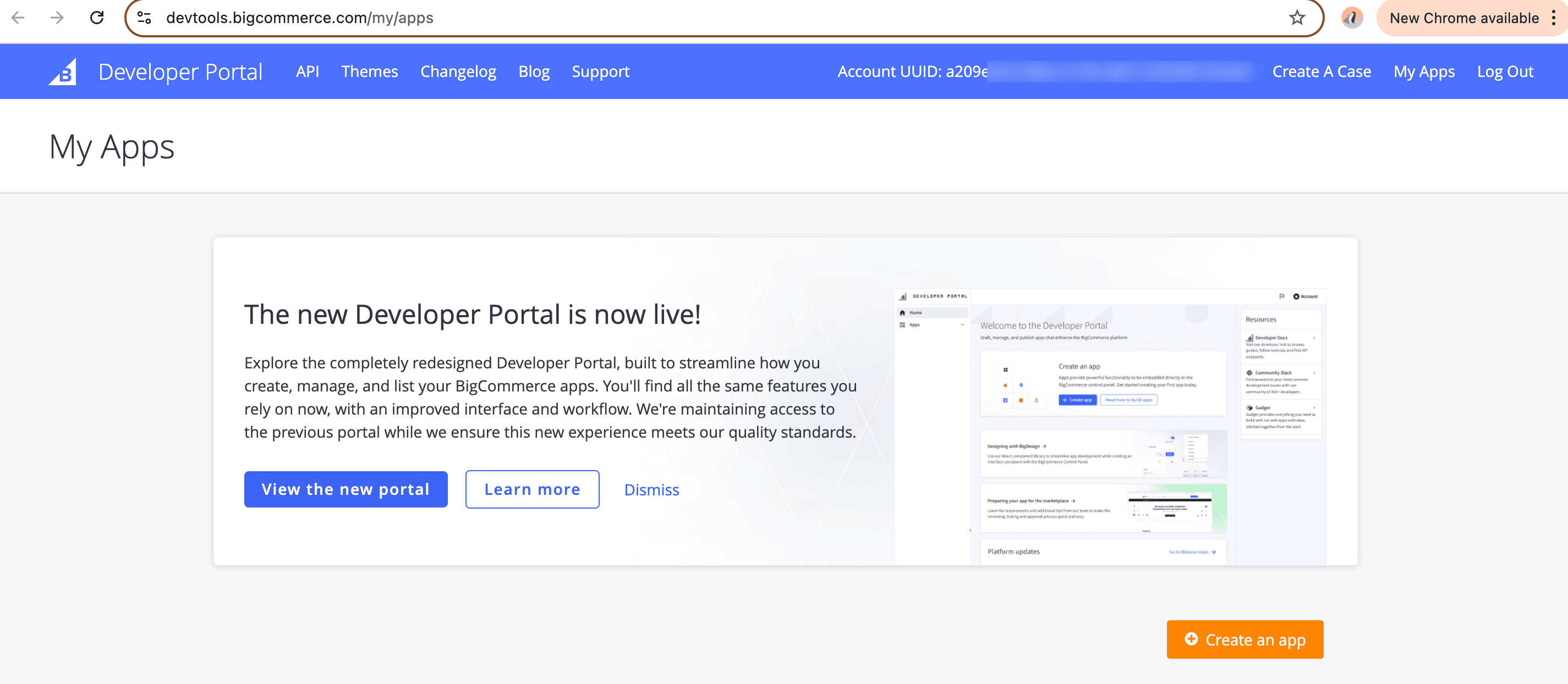1568x684 pixels.
Task: Open the Changelog nav link
Action: click(x=458, y=71)
